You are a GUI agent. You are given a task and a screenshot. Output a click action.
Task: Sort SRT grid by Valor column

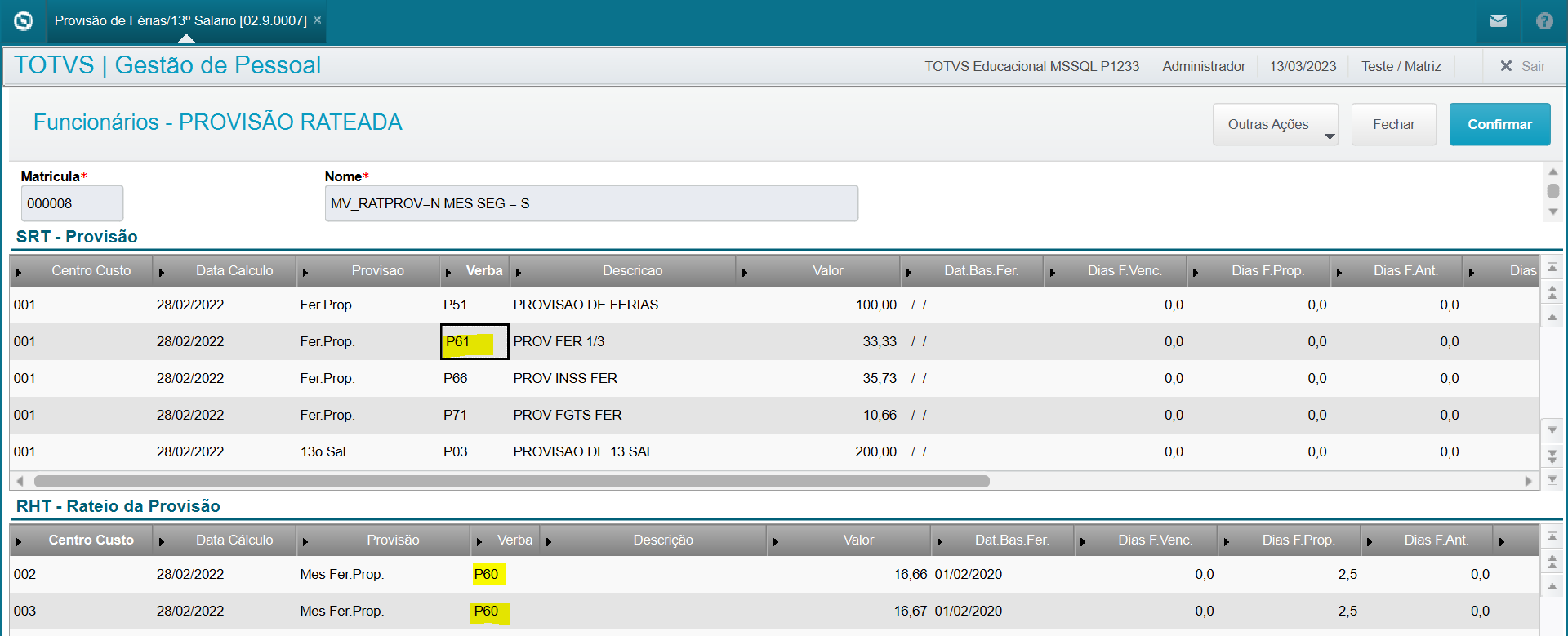coord(826,271)
